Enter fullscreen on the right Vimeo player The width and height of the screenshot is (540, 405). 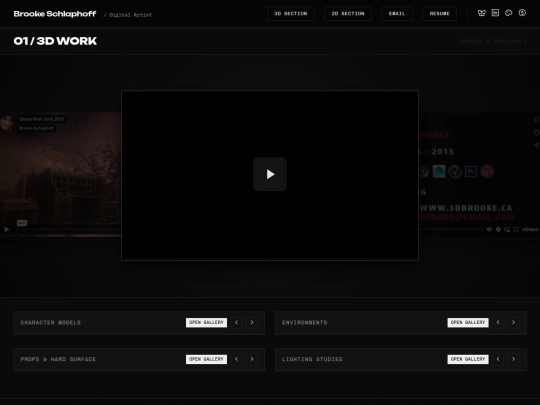click(516, 229)
